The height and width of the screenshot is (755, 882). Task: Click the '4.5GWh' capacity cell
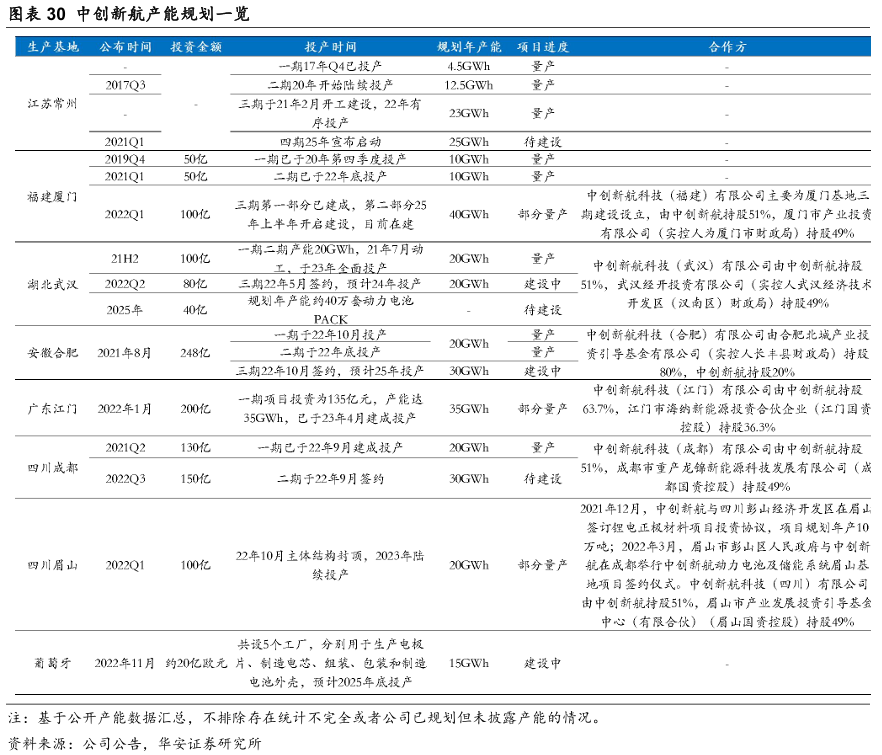tap(469, 66)
